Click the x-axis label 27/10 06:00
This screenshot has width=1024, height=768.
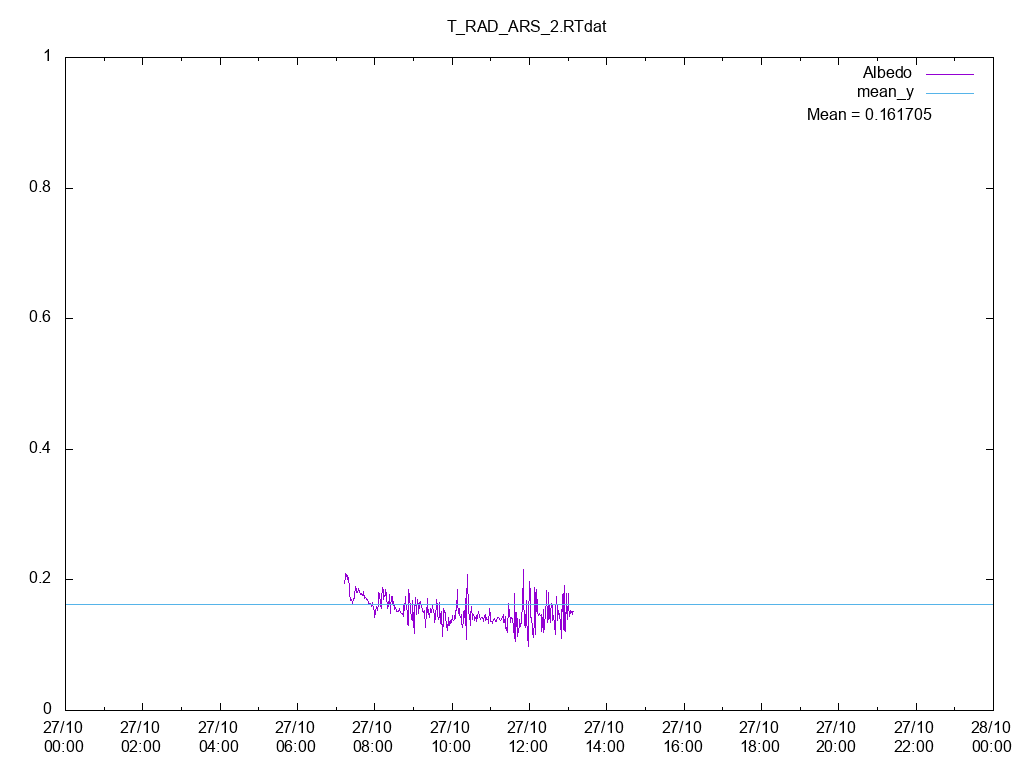click(295, 737)
